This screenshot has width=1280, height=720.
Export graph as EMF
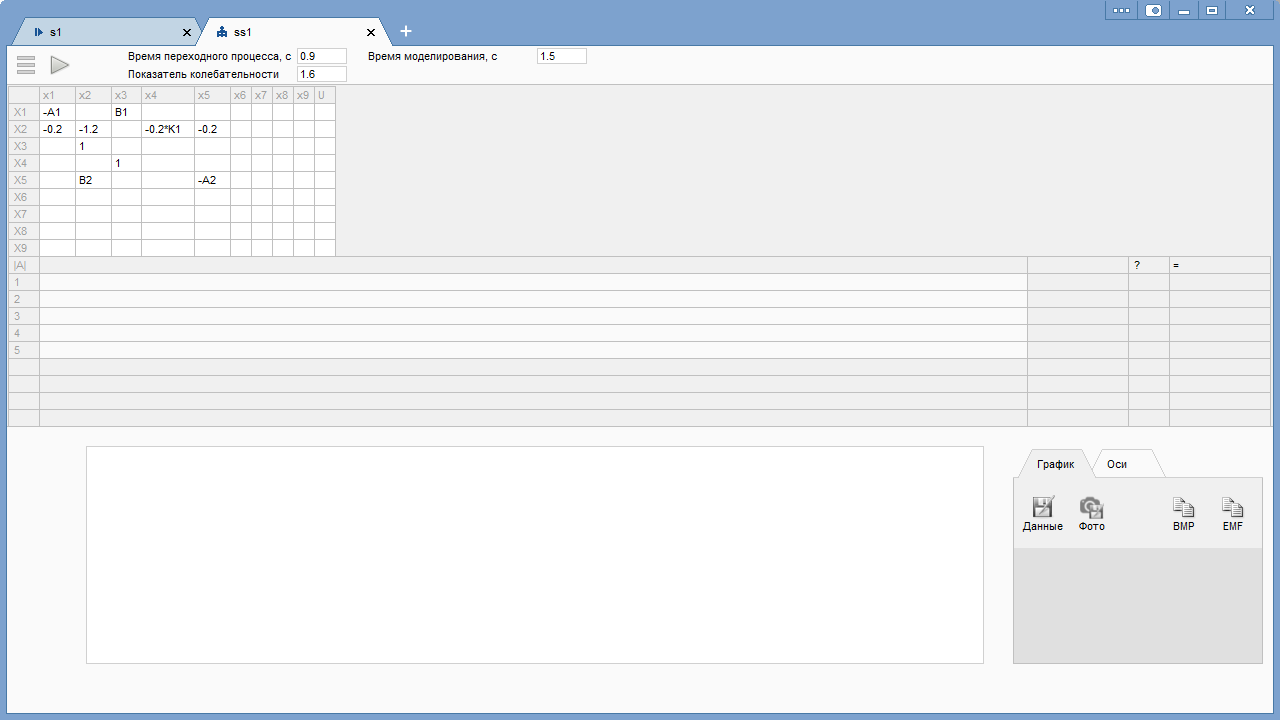pyautogui.click(x=1233, y=514)
